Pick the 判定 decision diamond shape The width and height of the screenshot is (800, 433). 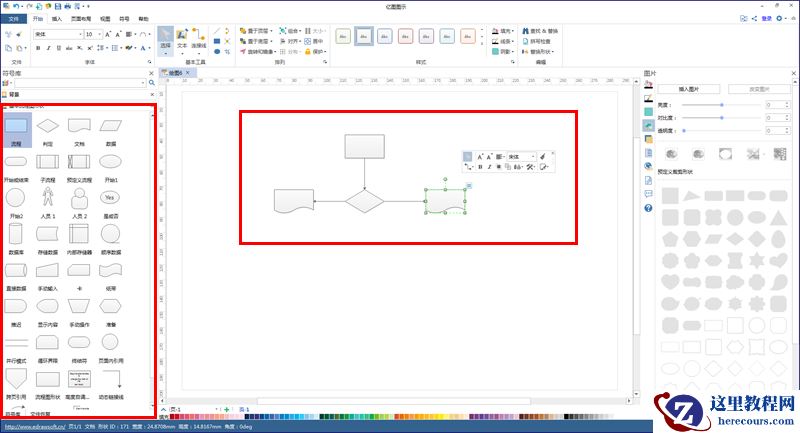[x=47, y=125]
